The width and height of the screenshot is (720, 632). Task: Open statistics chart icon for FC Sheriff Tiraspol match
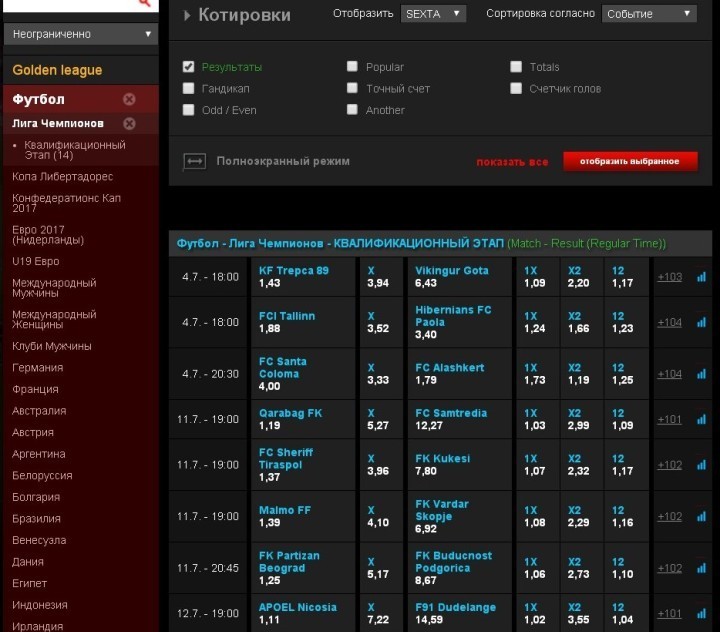tap(701, 465)
